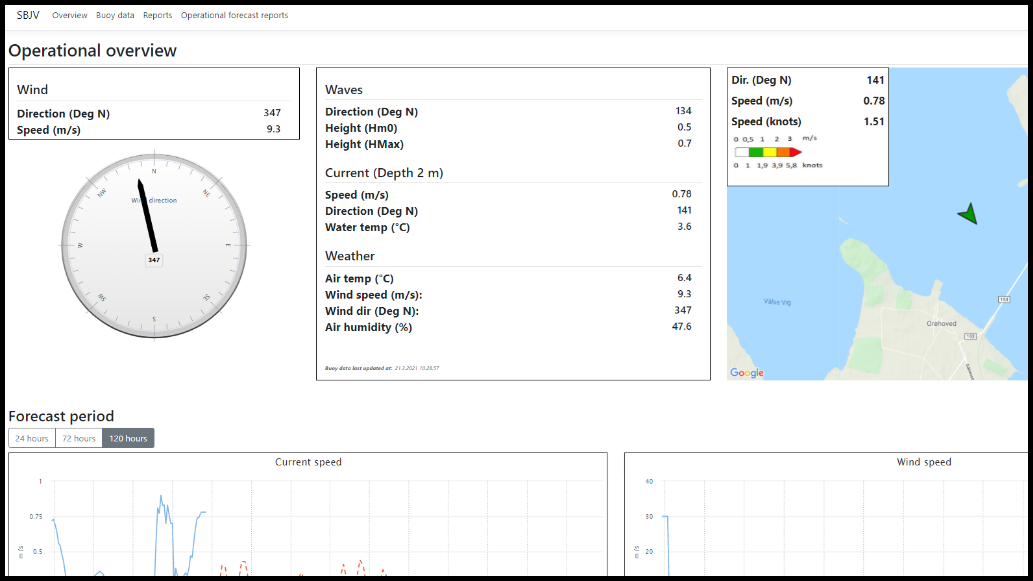Go to the Reports page
Image resolution: width=1033 pixels, height=581 pixels.
(x=157, y=16)
